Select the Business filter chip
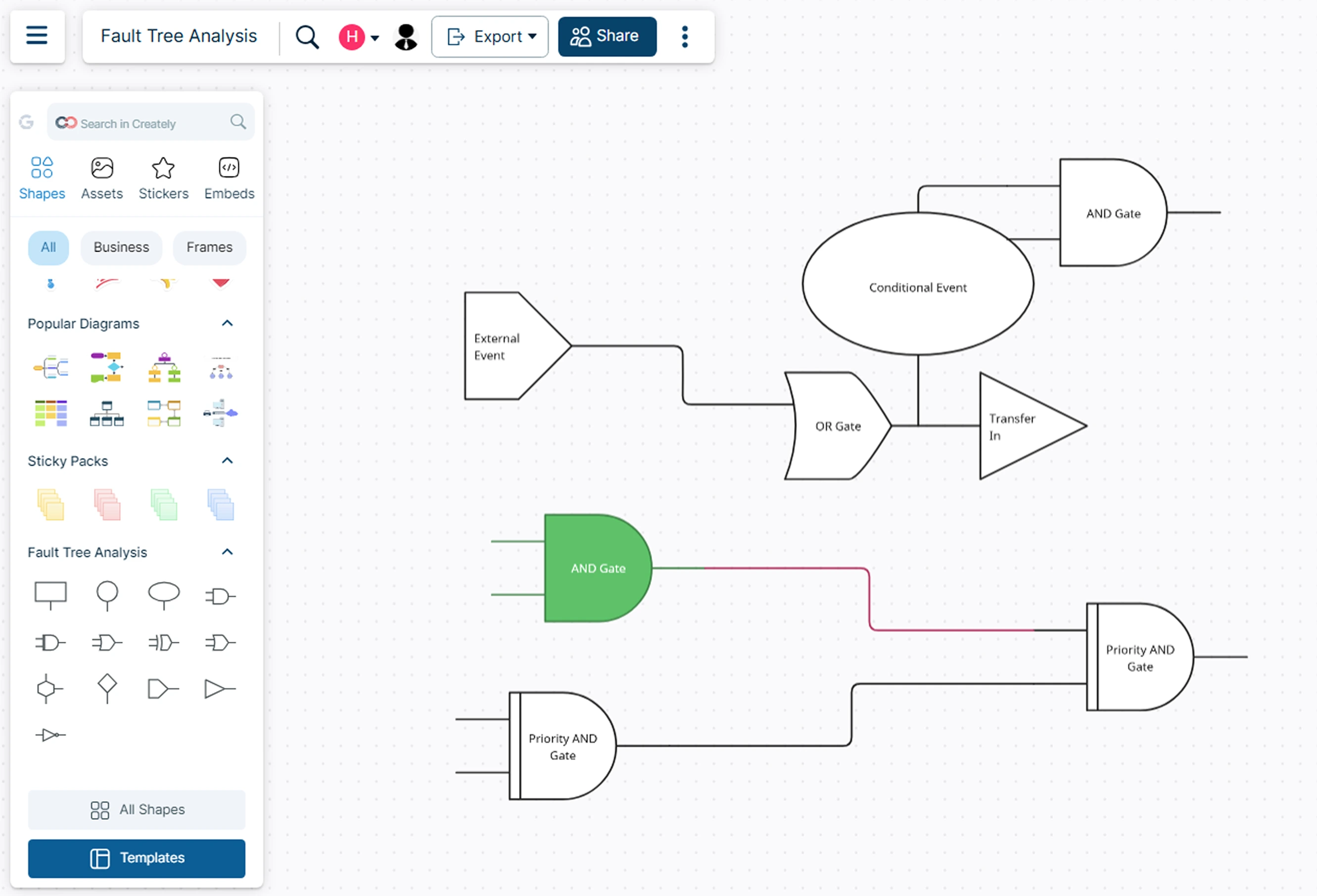Image resolution: width=1317 pixels, height=896 pixels. click(x=121, y=248)
